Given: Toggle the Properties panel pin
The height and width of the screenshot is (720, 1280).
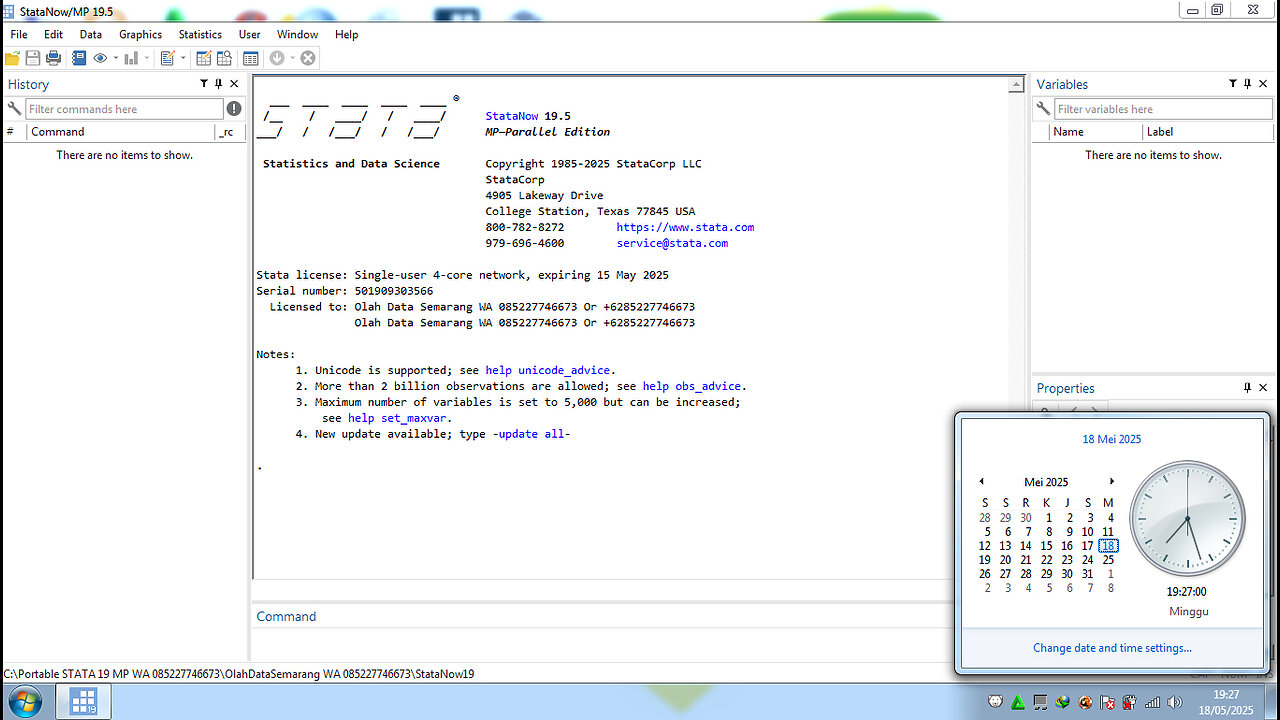Looking at the screenshot, I should [1248, 388].
